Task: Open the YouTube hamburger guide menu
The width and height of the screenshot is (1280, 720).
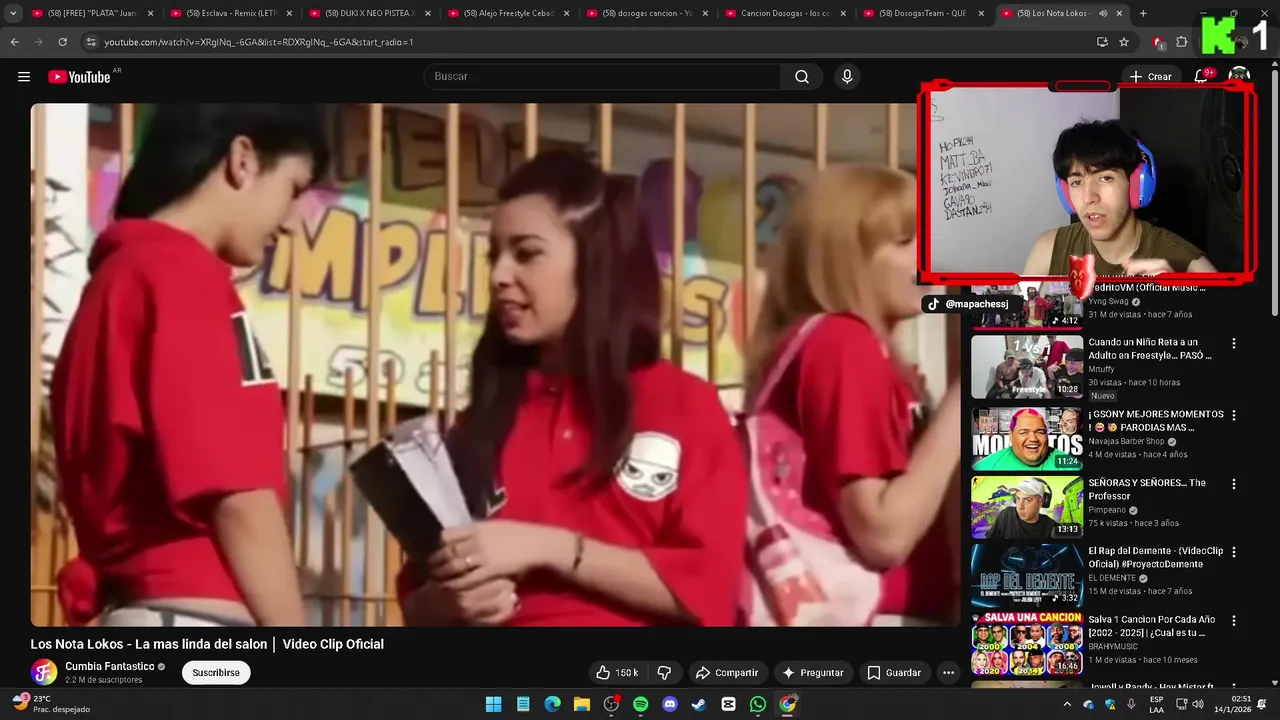Action: click(x=24, y=77)
